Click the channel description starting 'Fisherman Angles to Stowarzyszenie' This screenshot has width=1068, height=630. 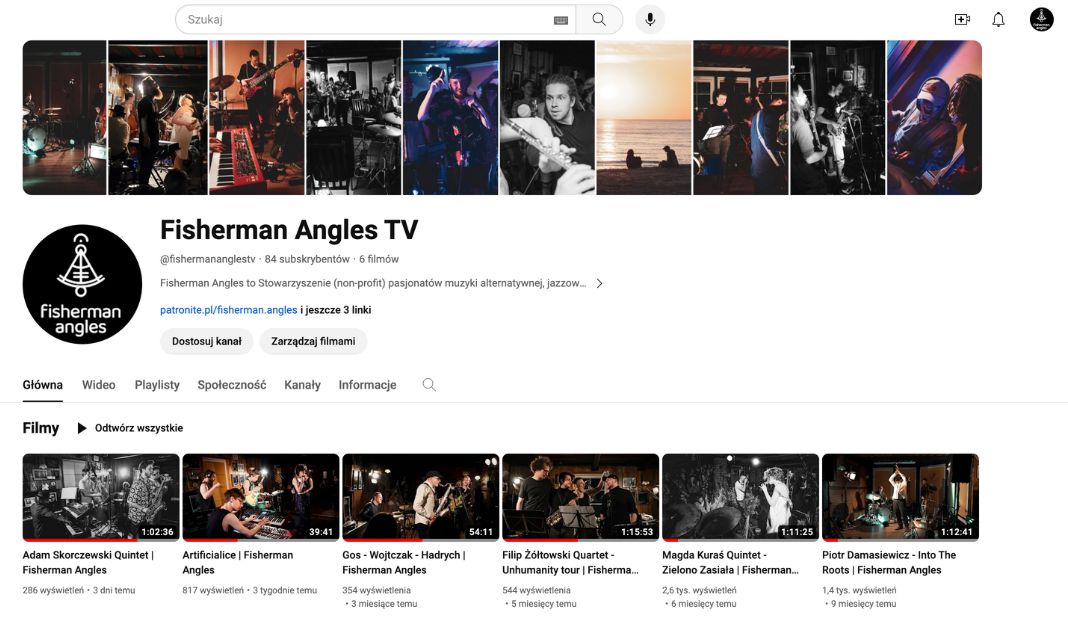click(373, 283)
